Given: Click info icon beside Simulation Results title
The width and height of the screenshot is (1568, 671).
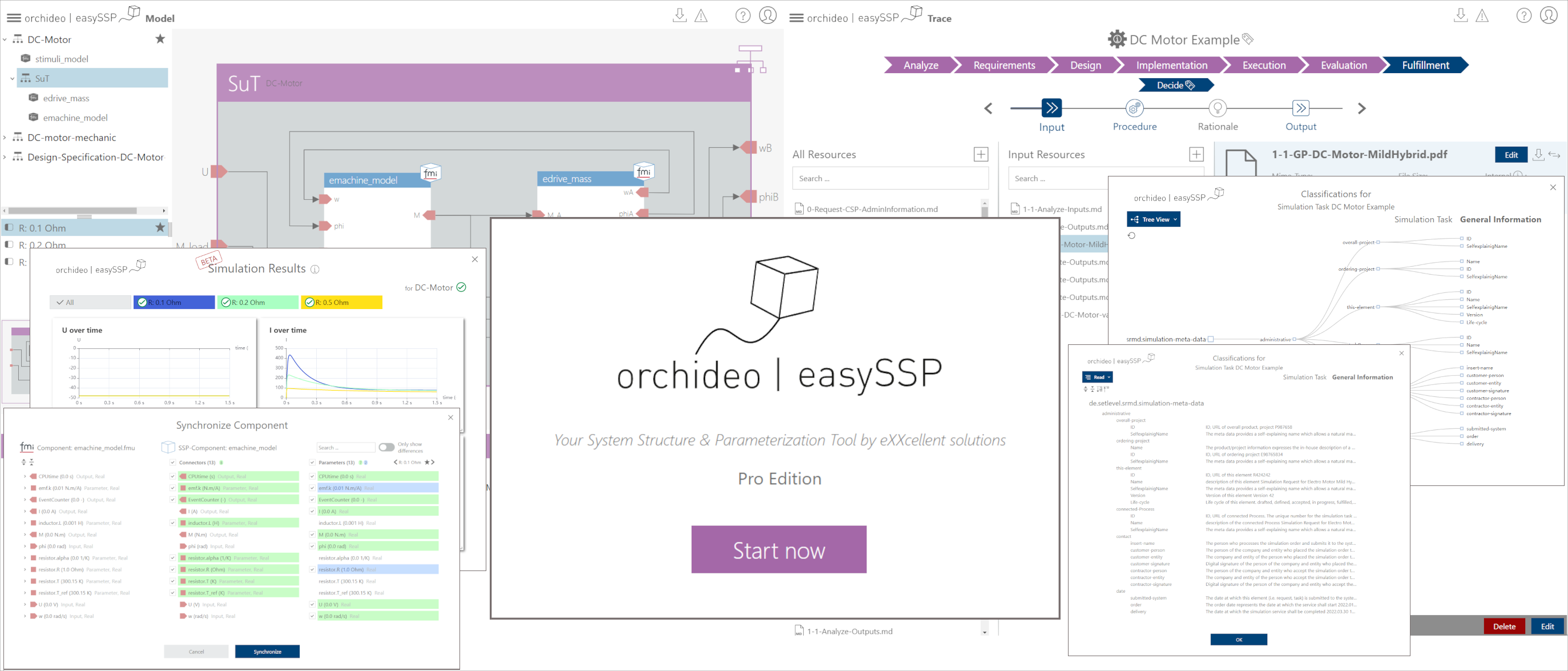Looking at the screenshot, I should [315, 269].
